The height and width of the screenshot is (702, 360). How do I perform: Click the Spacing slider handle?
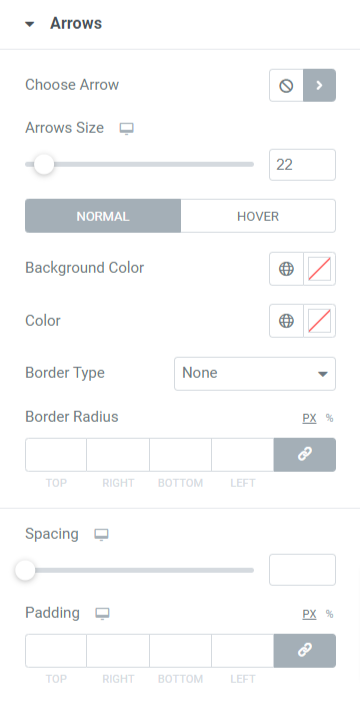click(25, 570)
